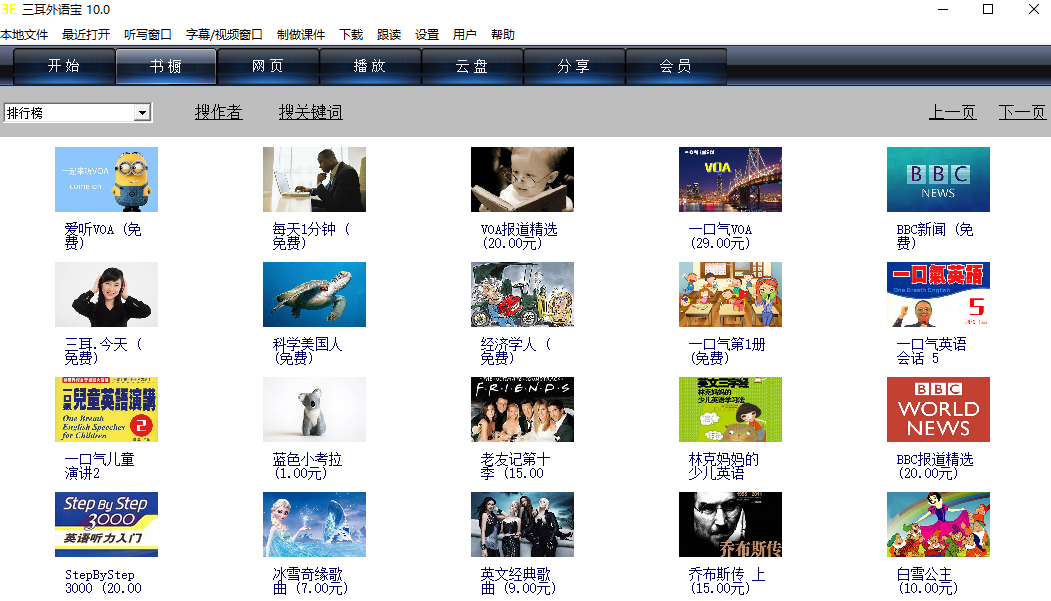The height and width of the screenshot is (601, 1051).
Task: Open the BBC新闻 cover image
Action: [x=938, y=180]
